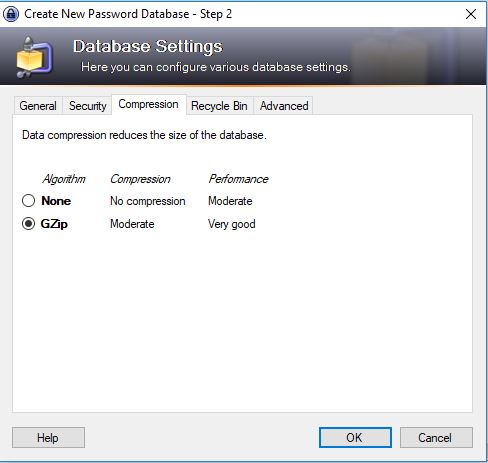Click the Database Settings banner heading
Image resolution: width=488 pixels, height=463 pixels.
click(x=148, y=46)
